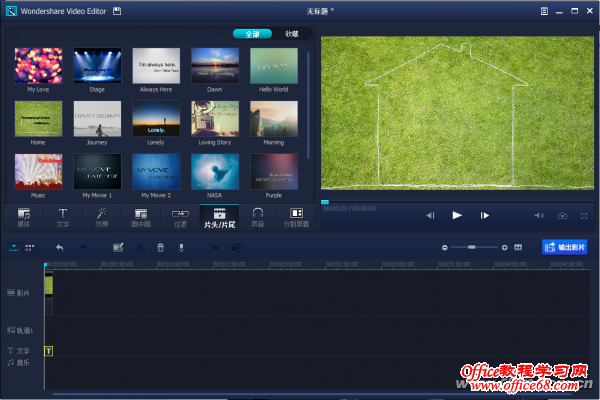Image resolution: width=600 pixels, height=400 pixels.
Task: Zoom in the timeline
Action: tap(504, 248)
